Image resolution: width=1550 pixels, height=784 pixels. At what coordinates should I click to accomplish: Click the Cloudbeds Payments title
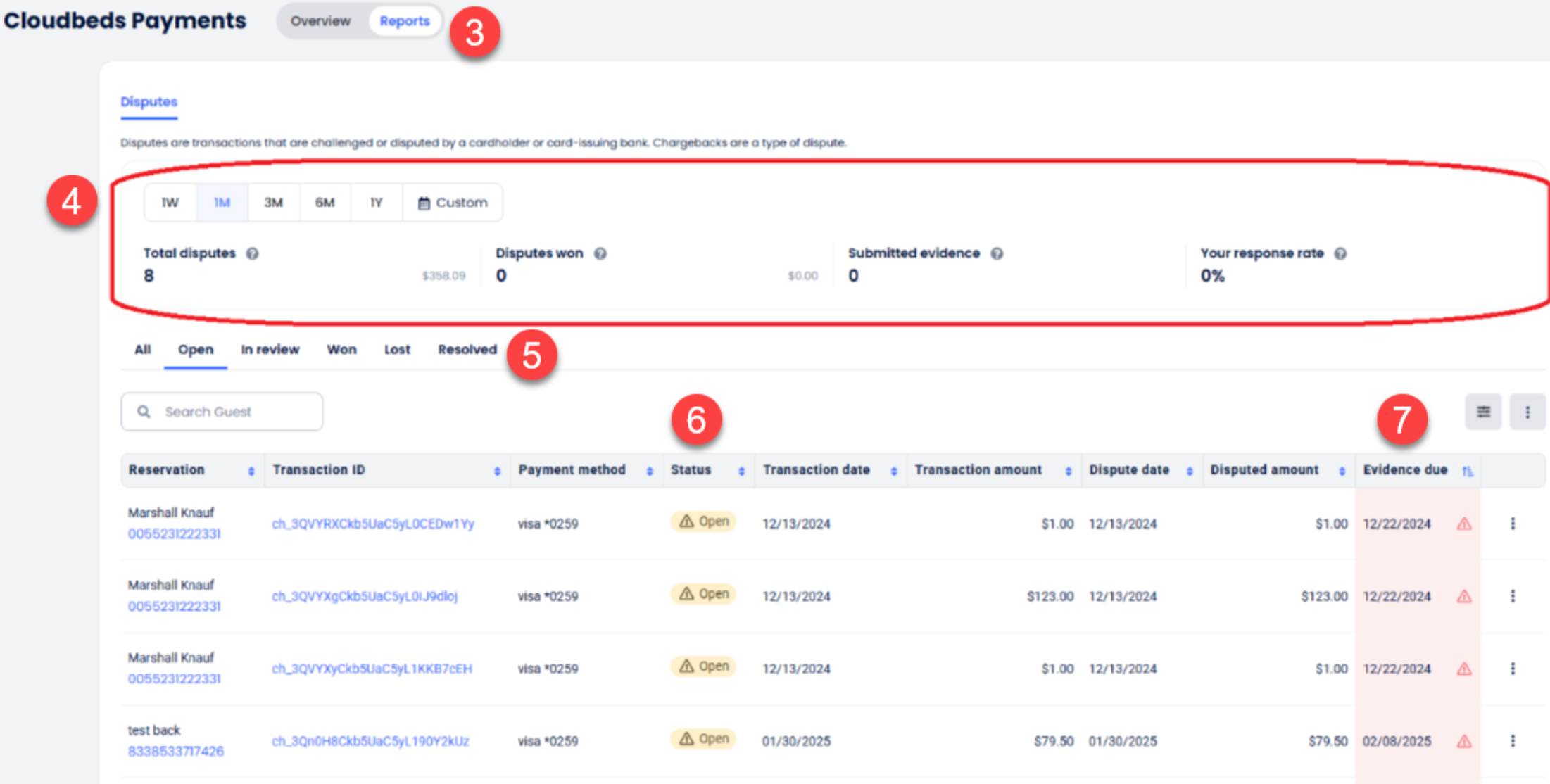click(125, 20)
